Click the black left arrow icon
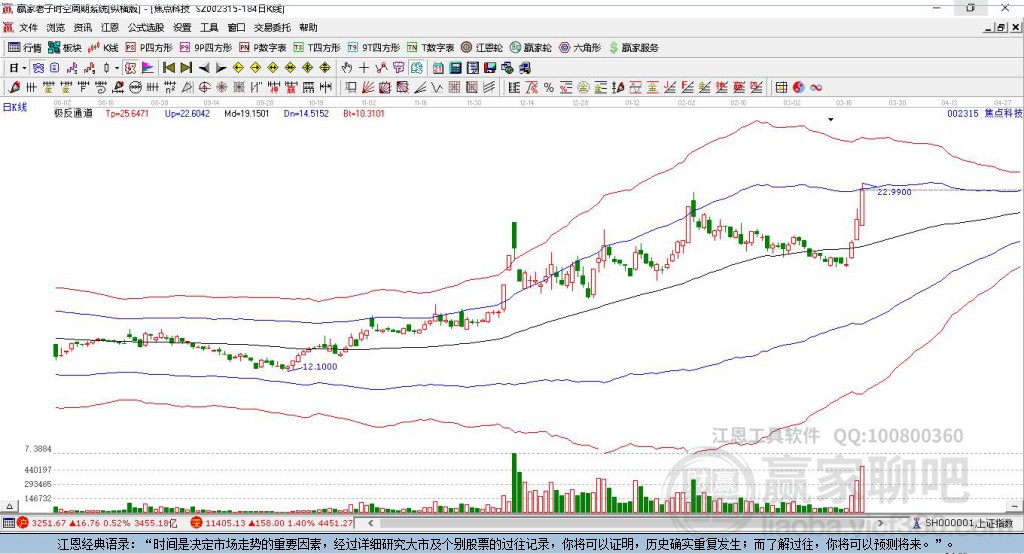The image size is (1024, 554). point(204,68)
